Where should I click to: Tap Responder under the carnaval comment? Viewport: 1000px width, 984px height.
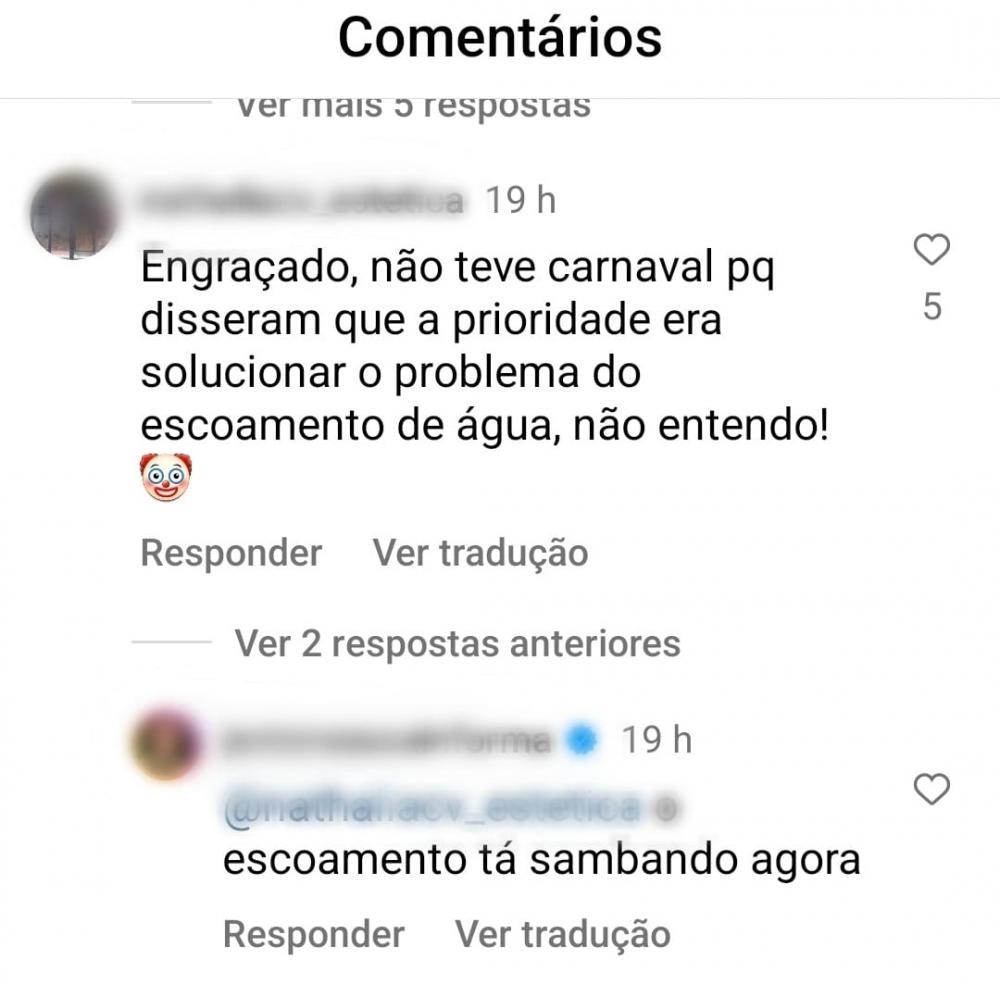[x=231, y=552]
